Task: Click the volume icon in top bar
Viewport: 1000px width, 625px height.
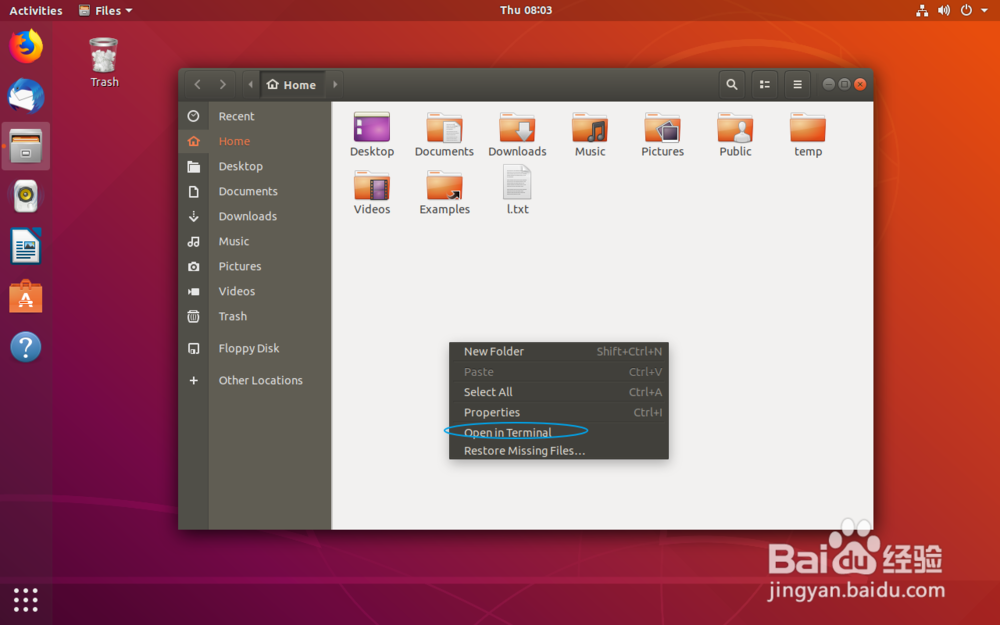Action: (x=944, y=10)
